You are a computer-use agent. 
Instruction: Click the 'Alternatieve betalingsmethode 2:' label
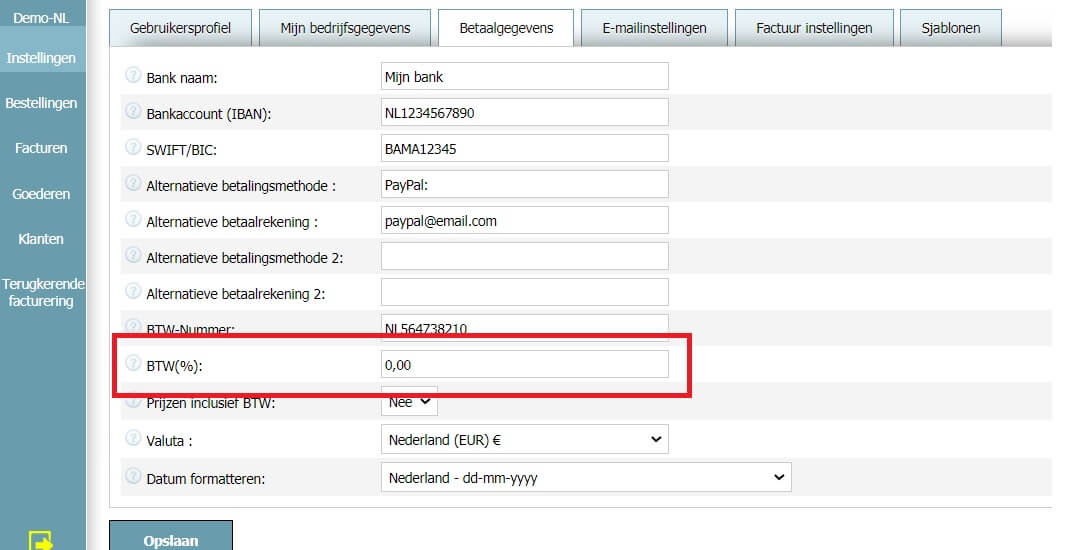point(245,258)
